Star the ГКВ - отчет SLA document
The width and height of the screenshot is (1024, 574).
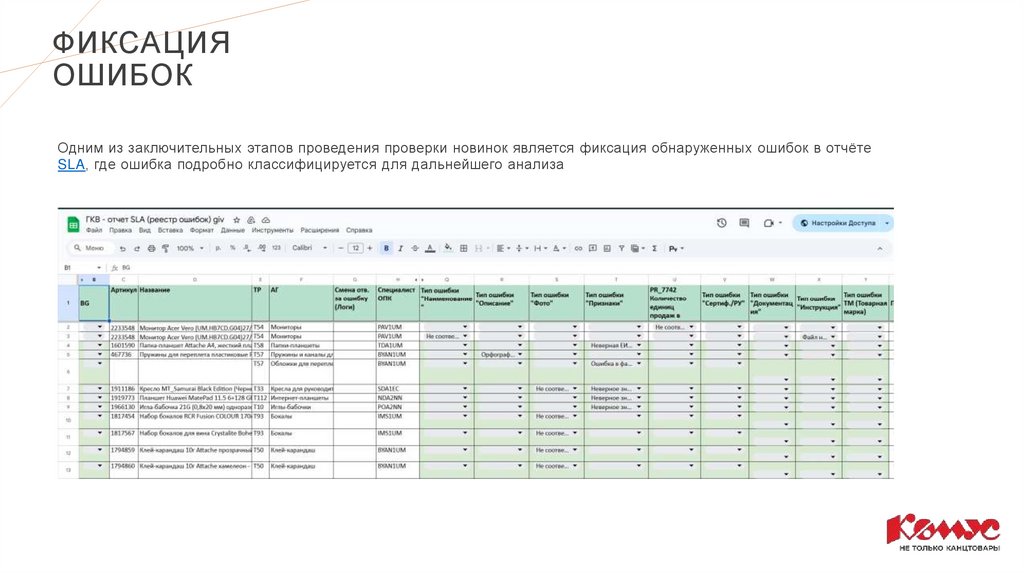pos(237,220)
